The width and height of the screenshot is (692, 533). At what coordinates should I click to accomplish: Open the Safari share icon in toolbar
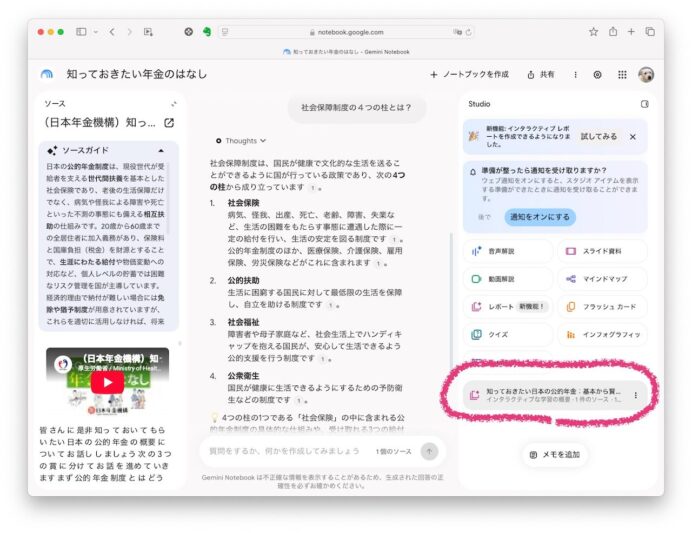(613, 32)
